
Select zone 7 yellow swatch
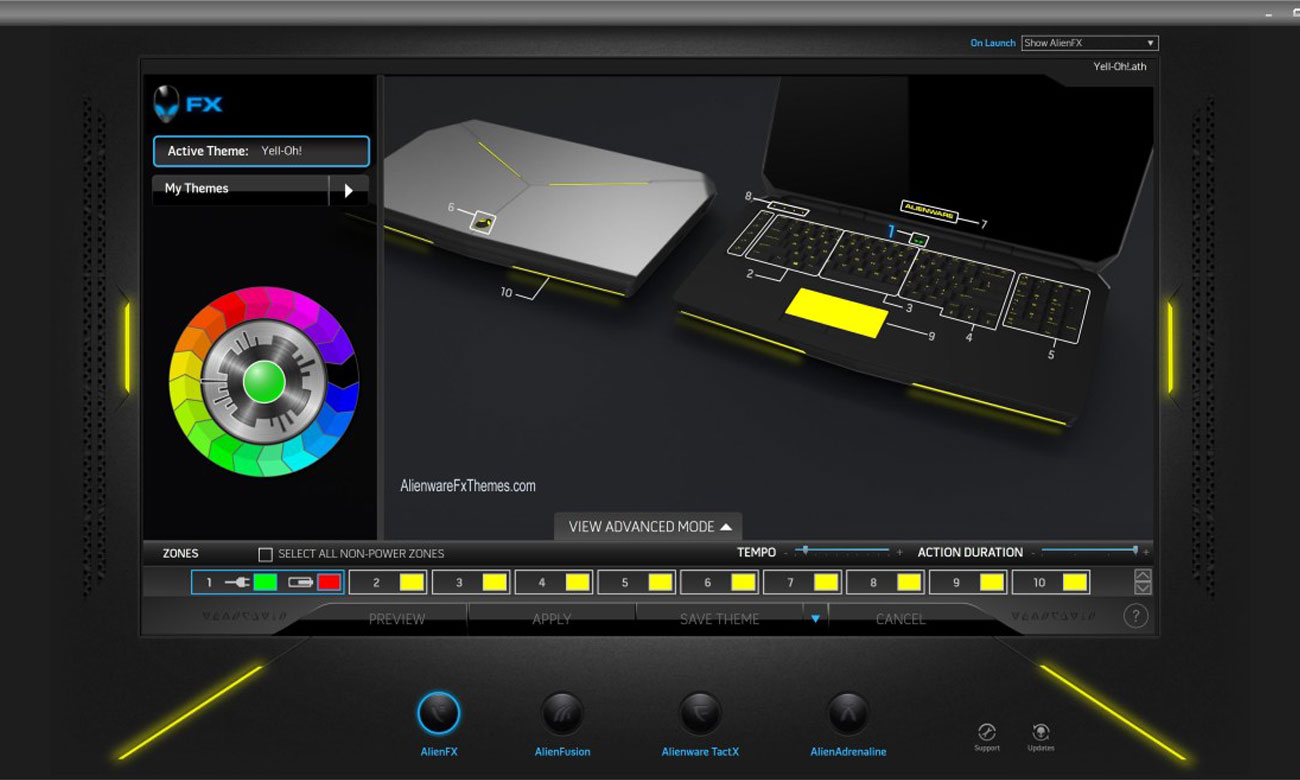[x=826, y=582]
